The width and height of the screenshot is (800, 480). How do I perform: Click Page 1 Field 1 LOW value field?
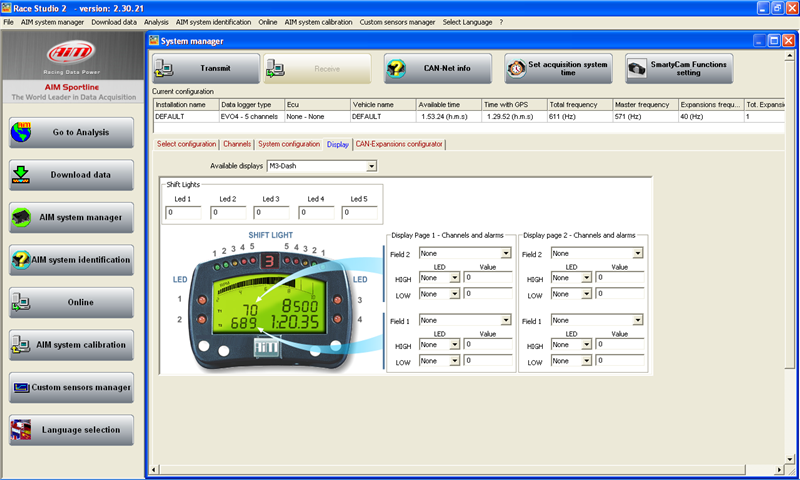point(487,360)
